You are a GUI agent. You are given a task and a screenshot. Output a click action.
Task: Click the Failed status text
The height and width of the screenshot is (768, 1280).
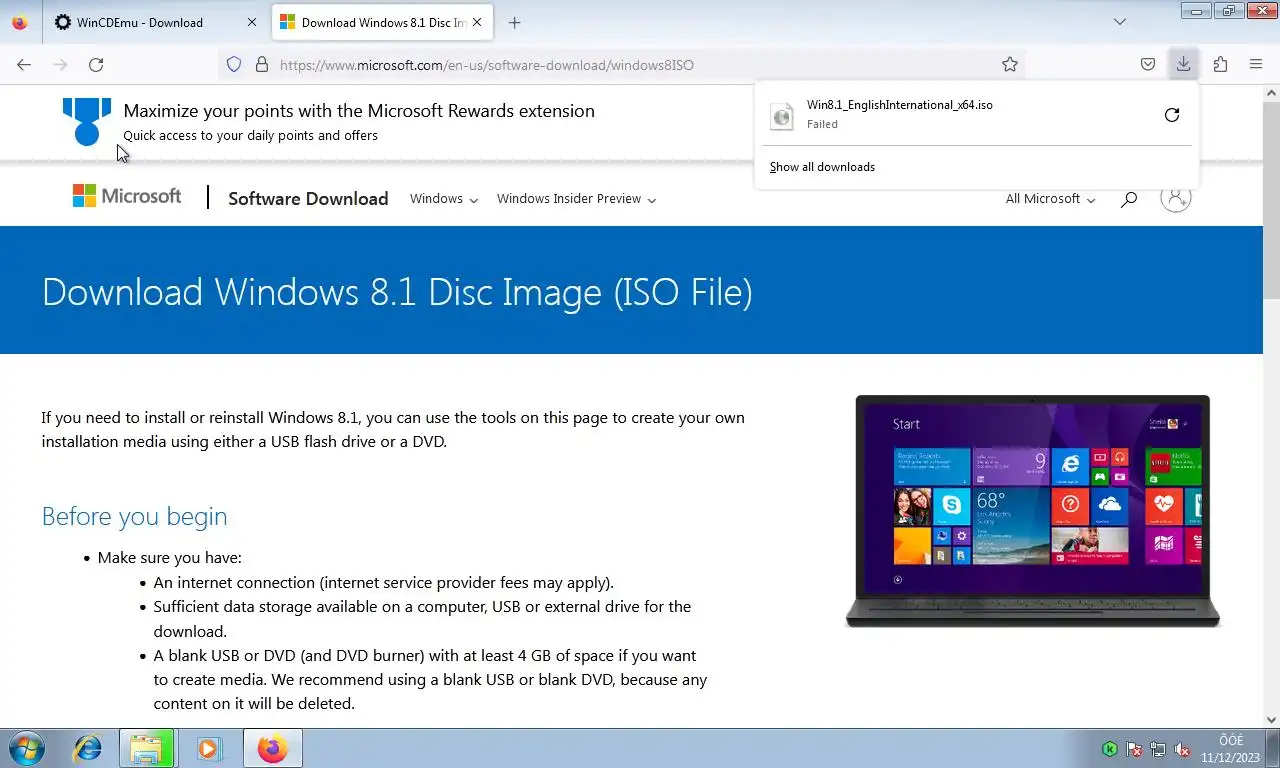[822, 124]
